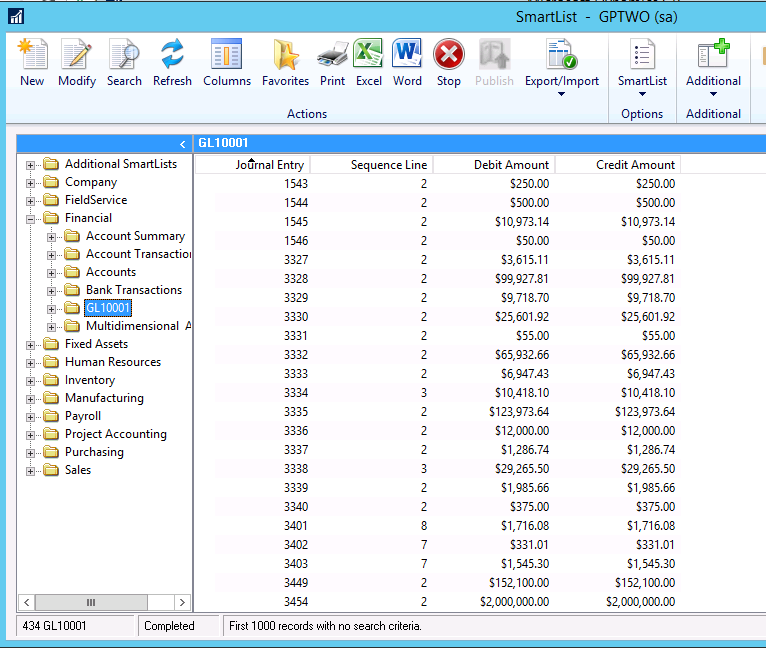Click the greyed Publish icon
Viewport: 766px width, 648px height.
tap(494, 54)
